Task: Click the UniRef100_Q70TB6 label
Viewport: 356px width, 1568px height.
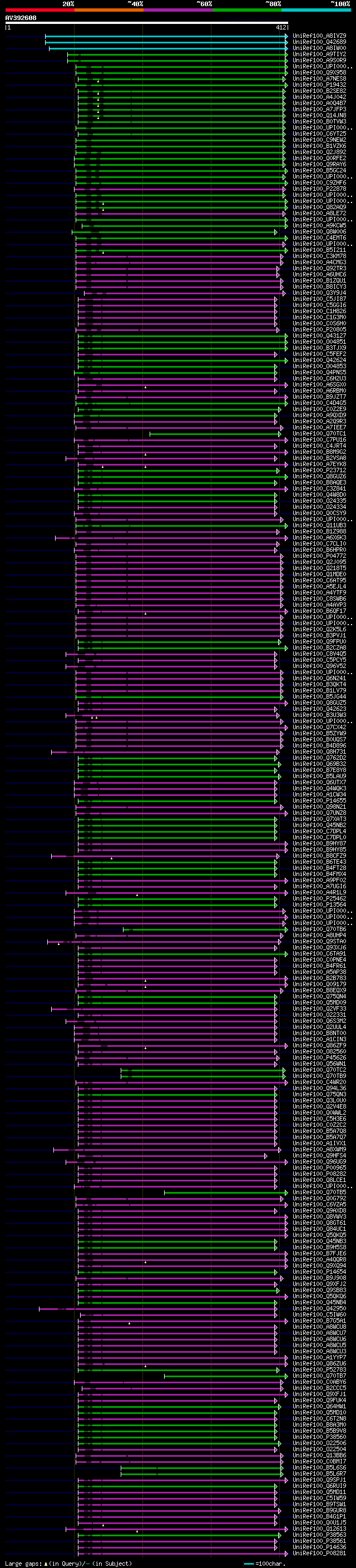Action: [x=319, y=929]
